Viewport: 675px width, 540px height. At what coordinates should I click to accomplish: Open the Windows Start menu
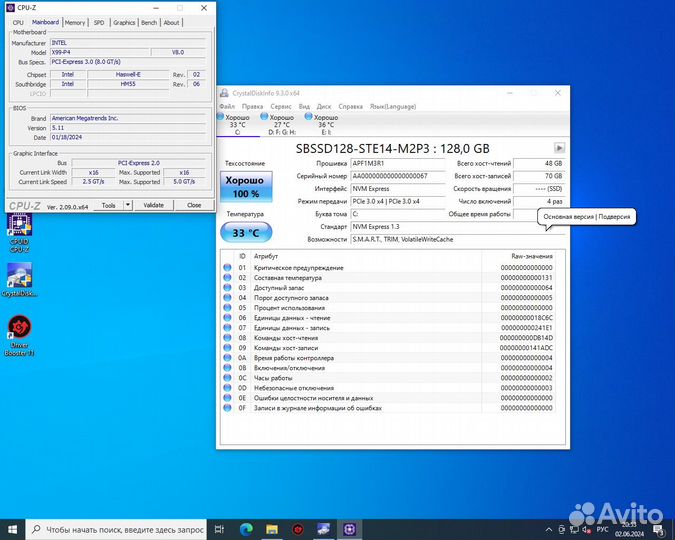coord(12,529)
